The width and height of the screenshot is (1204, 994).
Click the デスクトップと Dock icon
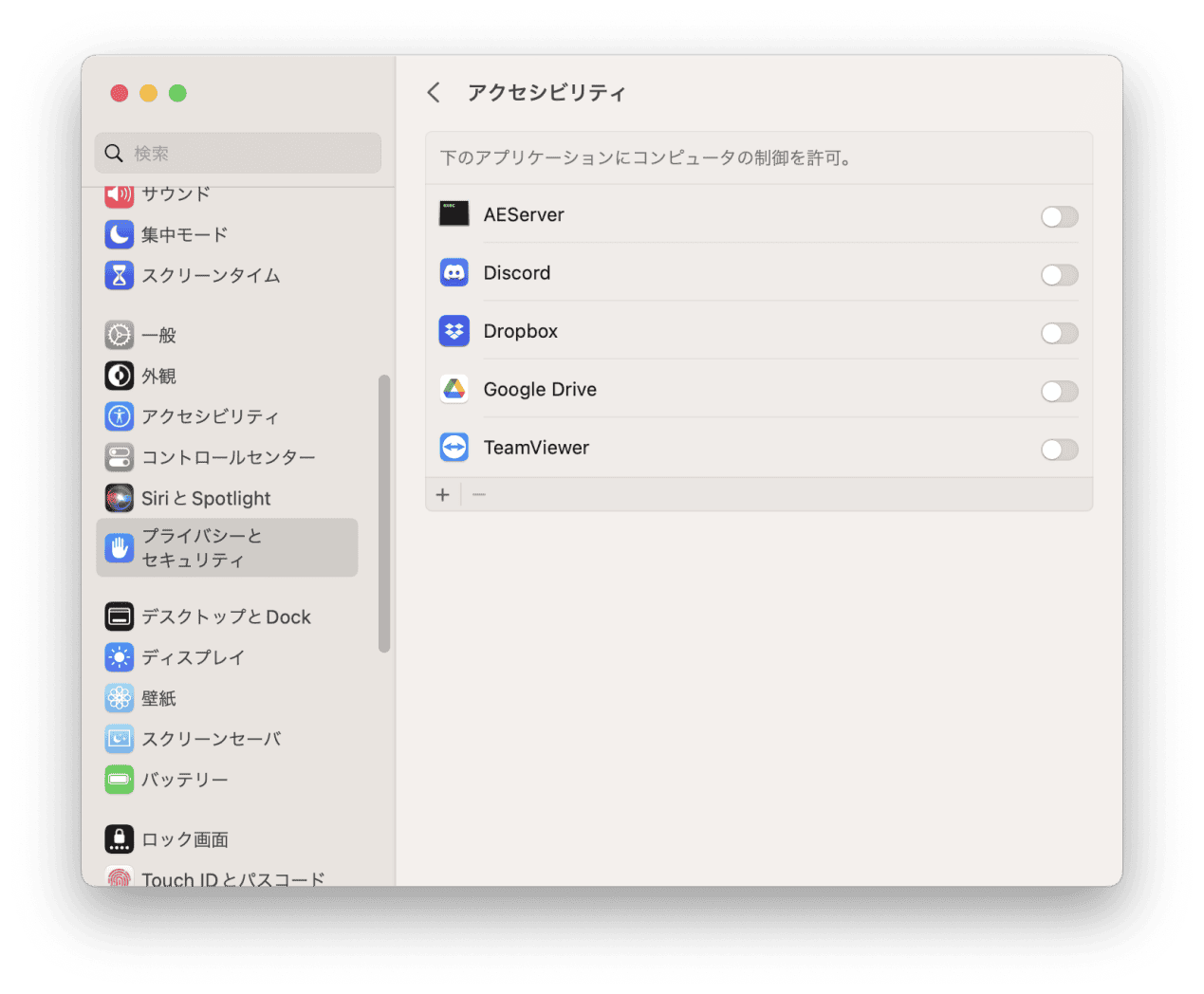pos(120,617)
